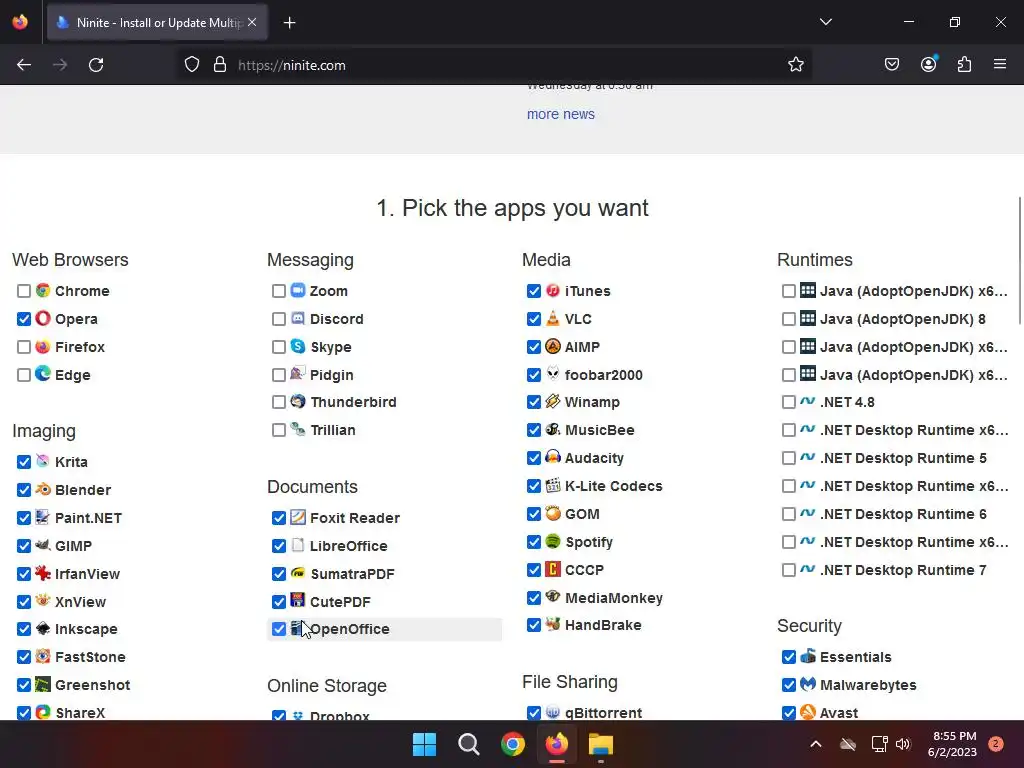The image size is (1024, 768).
Task: Open the Firefox extensions puzzle icon
Action: tap(964, 65)
